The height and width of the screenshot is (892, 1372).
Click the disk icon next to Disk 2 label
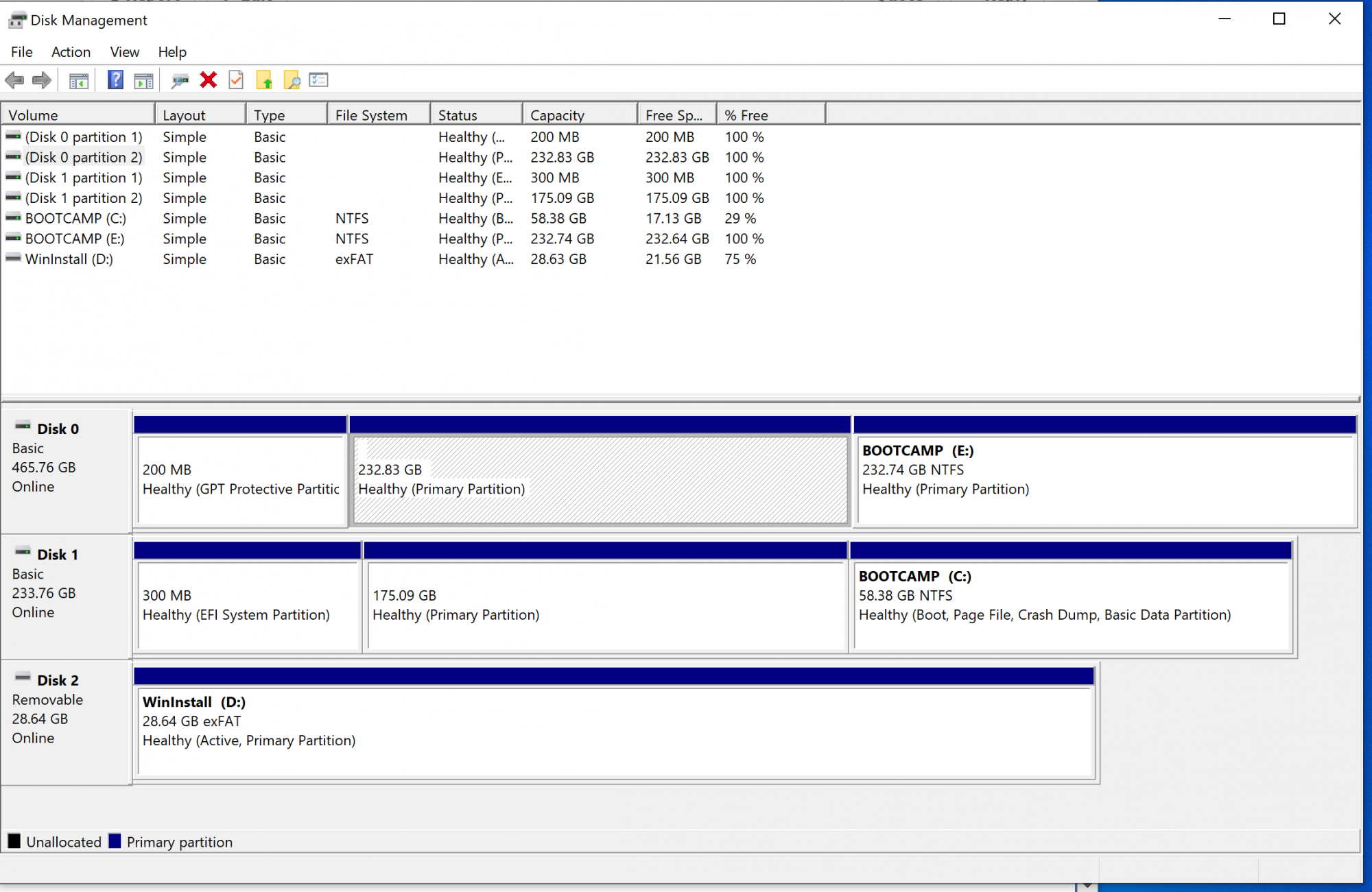[23, 677]
